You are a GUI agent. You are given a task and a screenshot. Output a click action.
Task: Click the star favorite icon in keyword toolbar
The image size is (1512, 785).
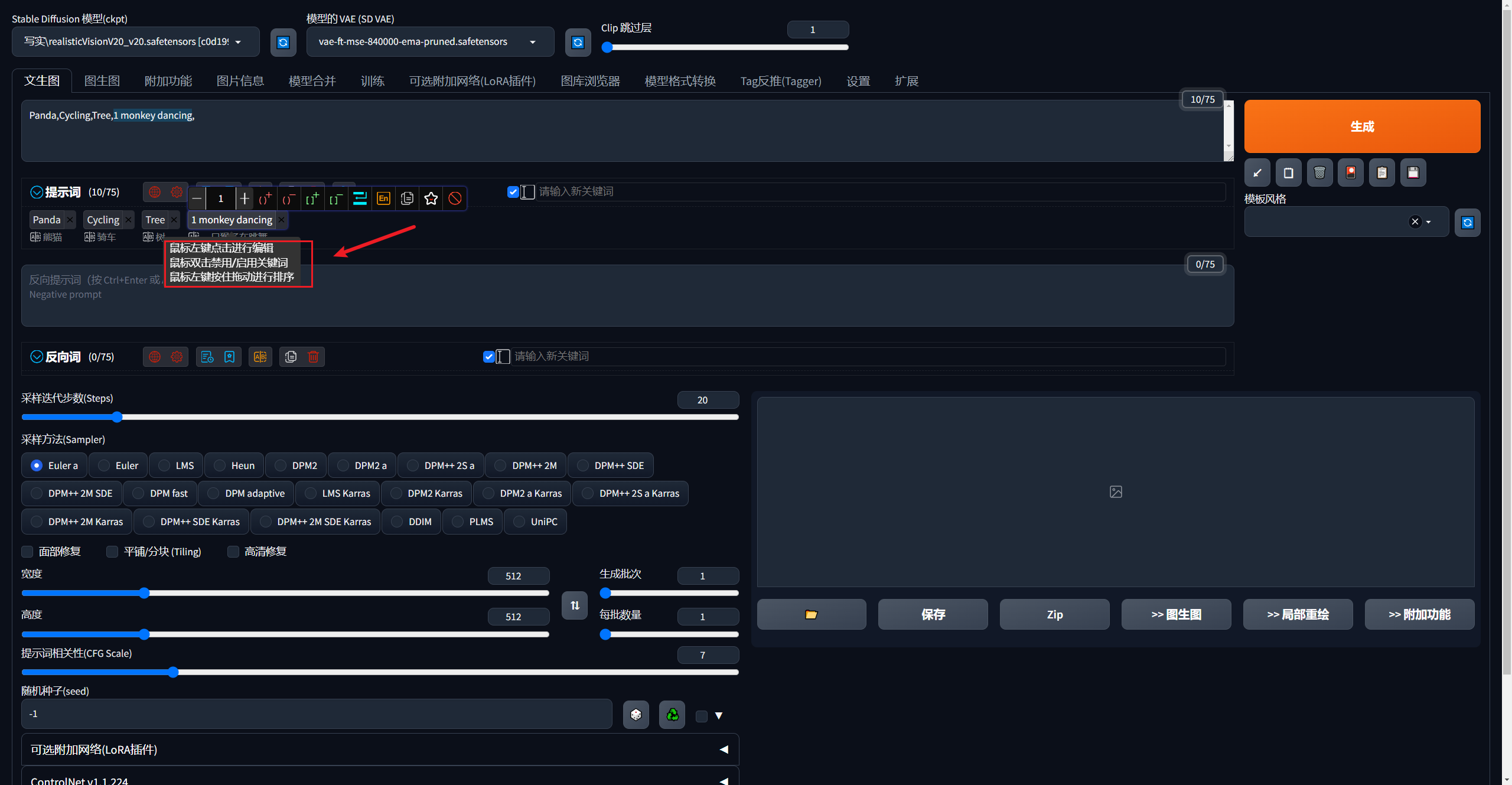pyautogui.click(x=431, y=198)
